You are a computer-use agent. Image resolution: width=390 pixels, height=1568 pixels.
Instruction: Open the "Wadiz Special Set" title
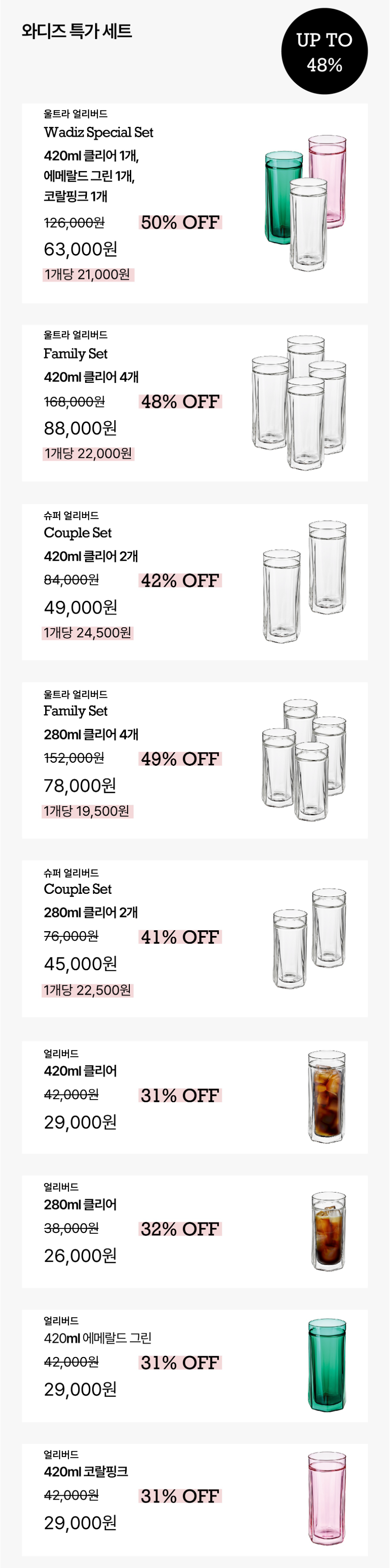point(99,132)
